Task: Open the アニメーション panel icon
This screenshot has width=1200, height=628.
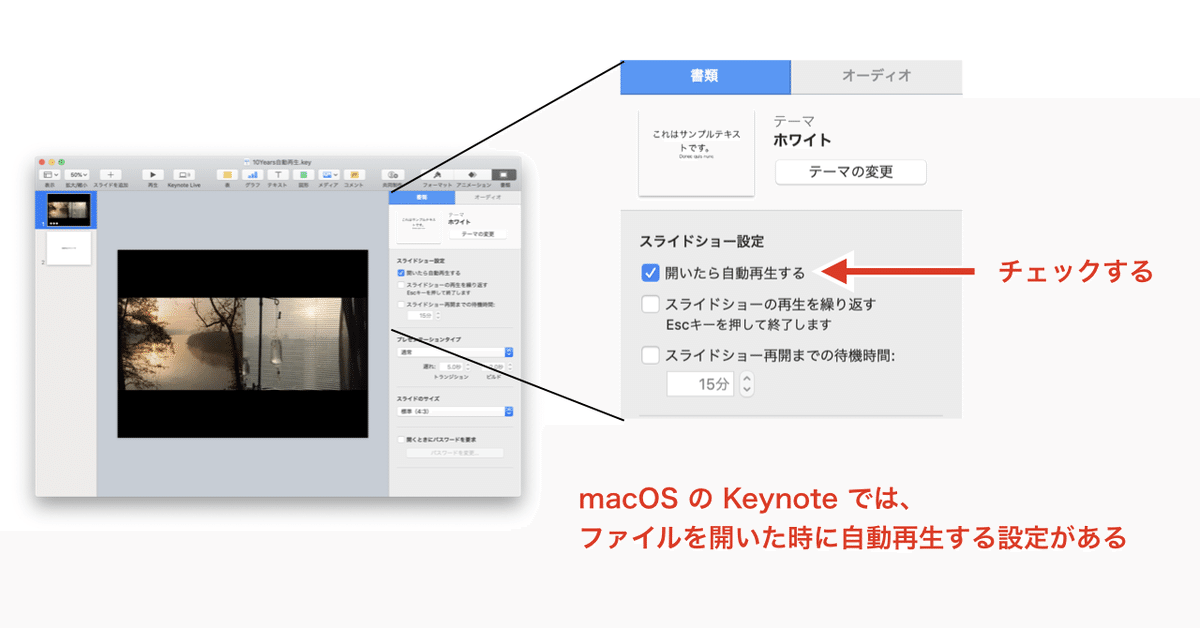Action: (470, 174)
